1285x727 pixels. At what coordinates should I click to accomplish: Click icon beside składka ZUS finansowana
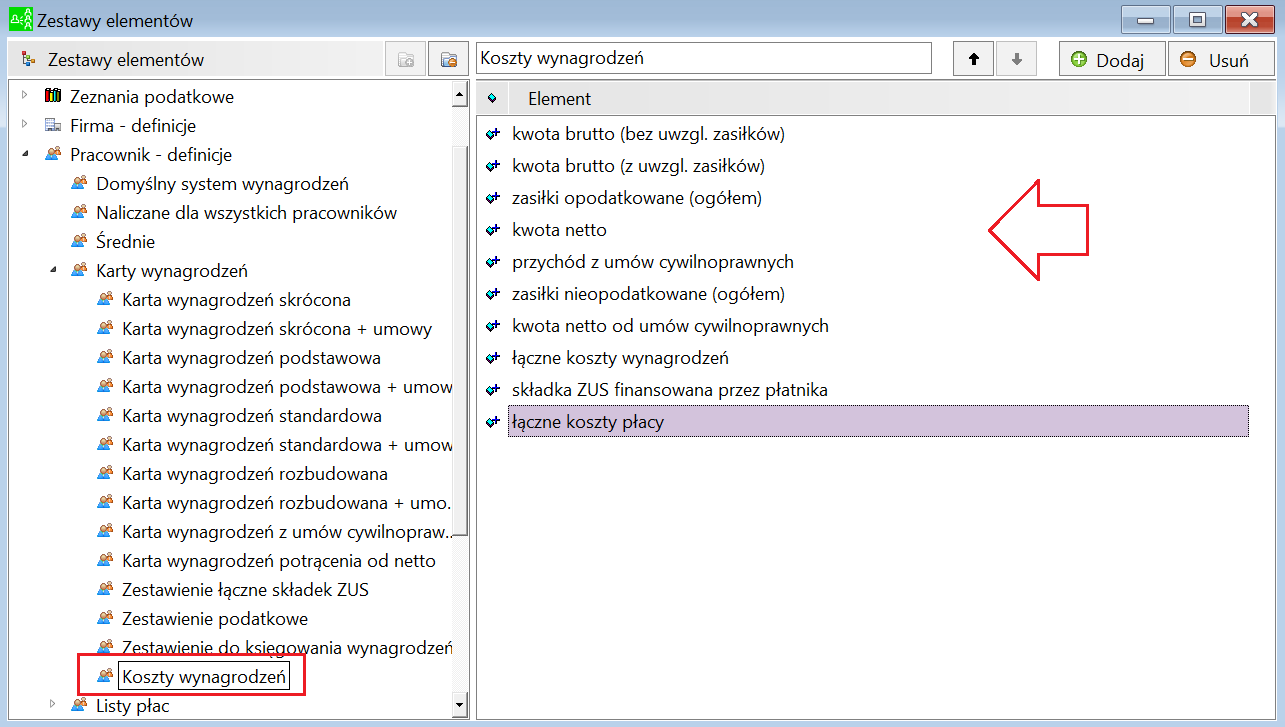click(491, 389)
